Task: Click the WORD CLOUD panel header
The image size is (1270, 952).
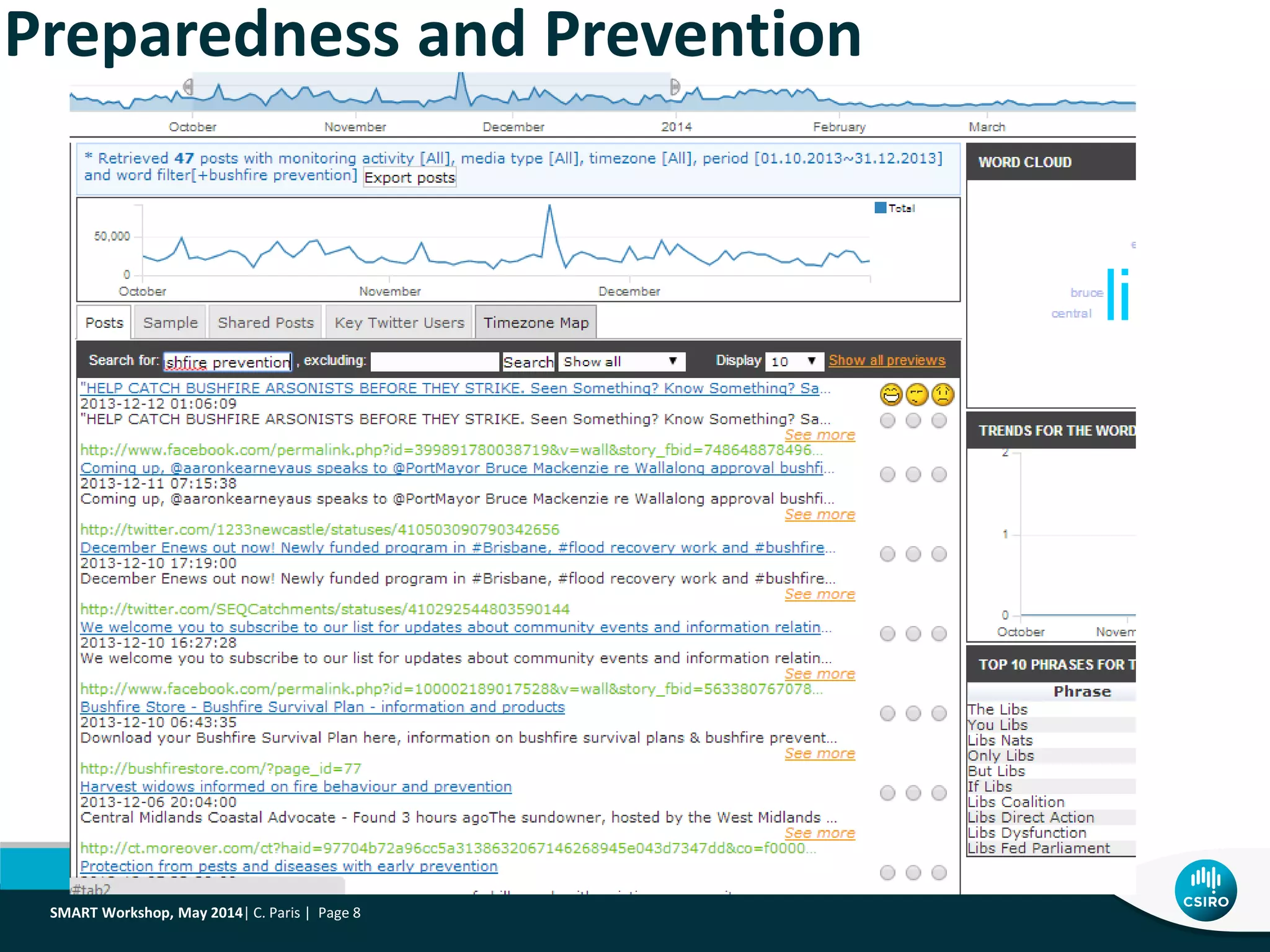Action: 1052,162
